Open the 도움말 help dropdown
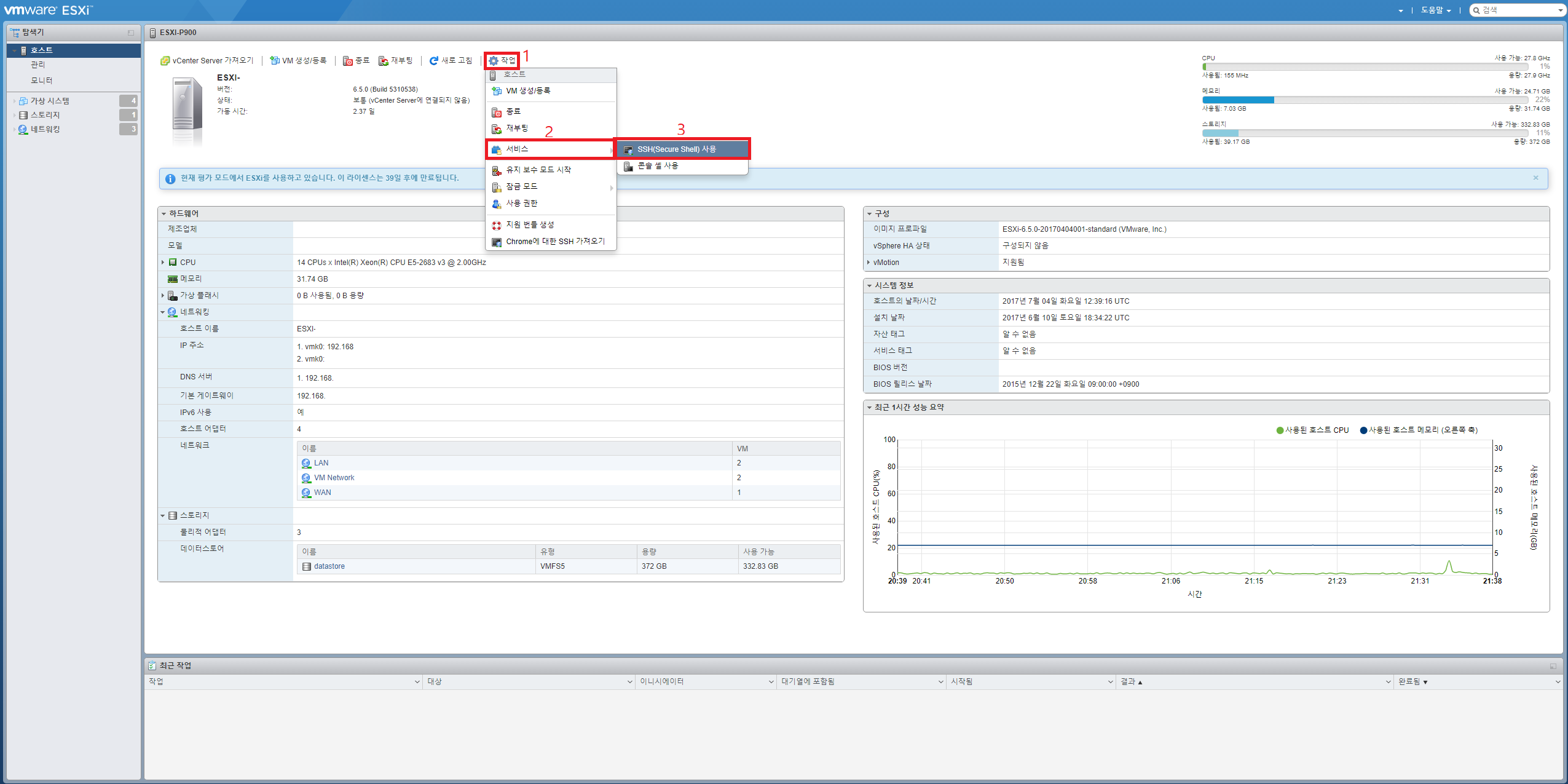This screenshot has width=1568, height=784. pos(1435,10)
